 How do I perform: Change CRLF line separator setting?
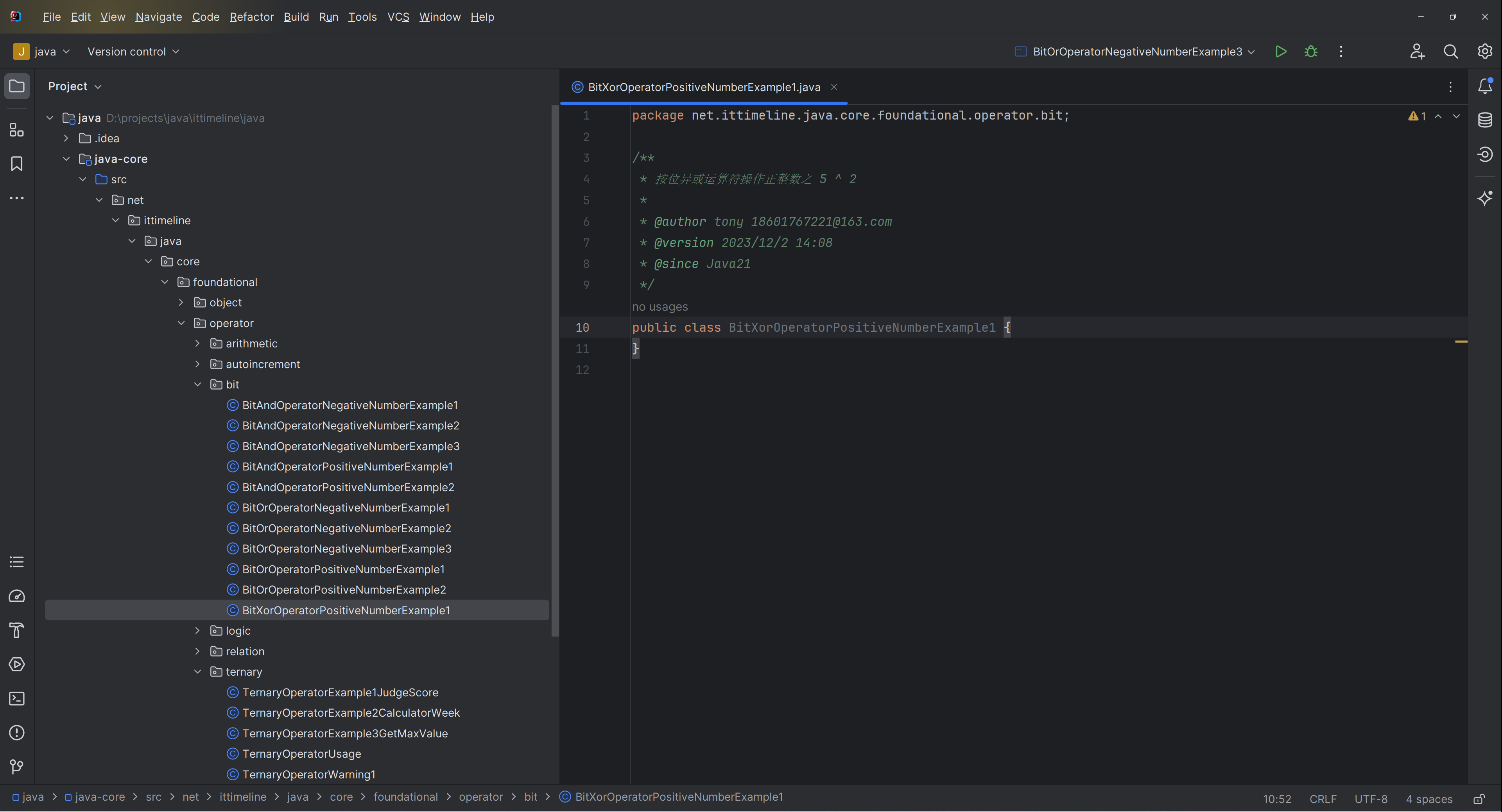[1323, 799]
